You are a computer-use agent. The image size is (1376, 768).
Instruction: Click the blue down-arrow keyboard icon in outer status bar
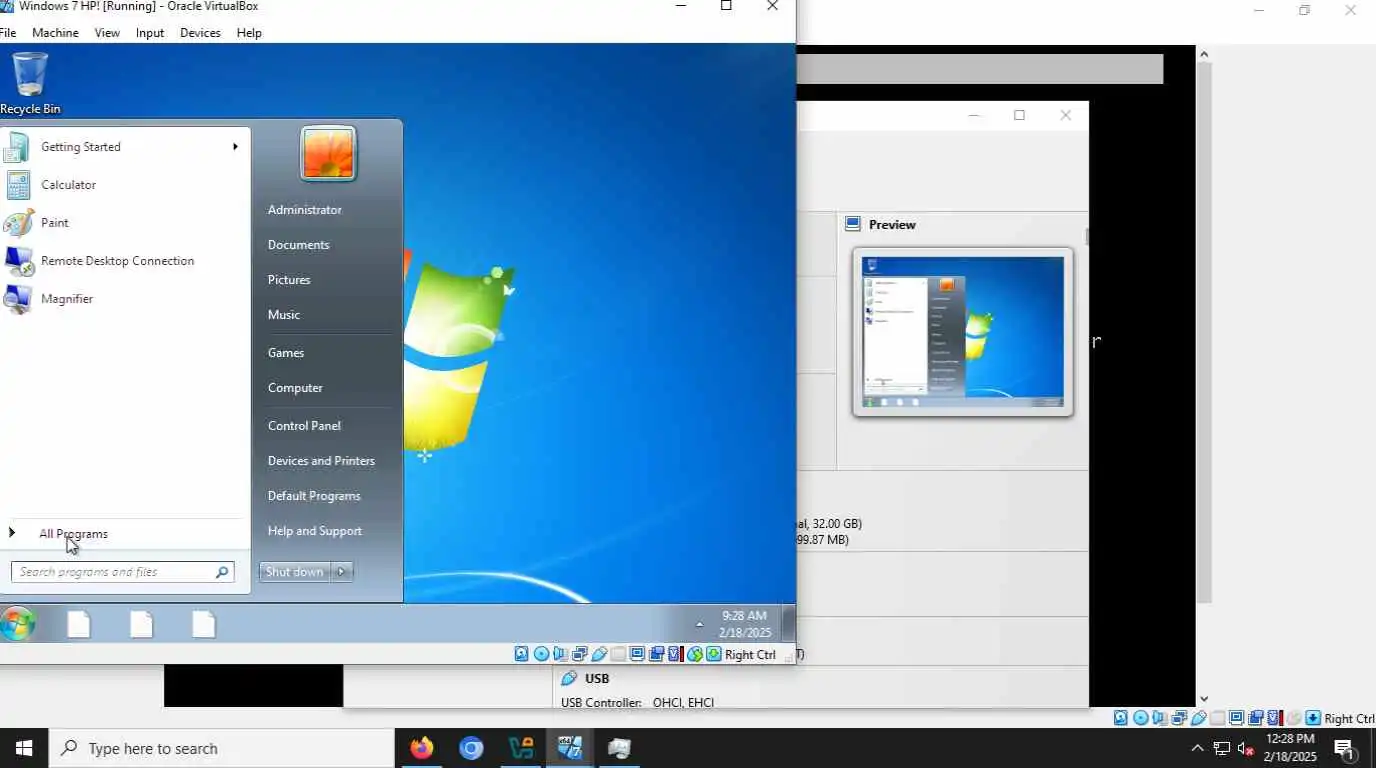click(x=1313, y=718)
